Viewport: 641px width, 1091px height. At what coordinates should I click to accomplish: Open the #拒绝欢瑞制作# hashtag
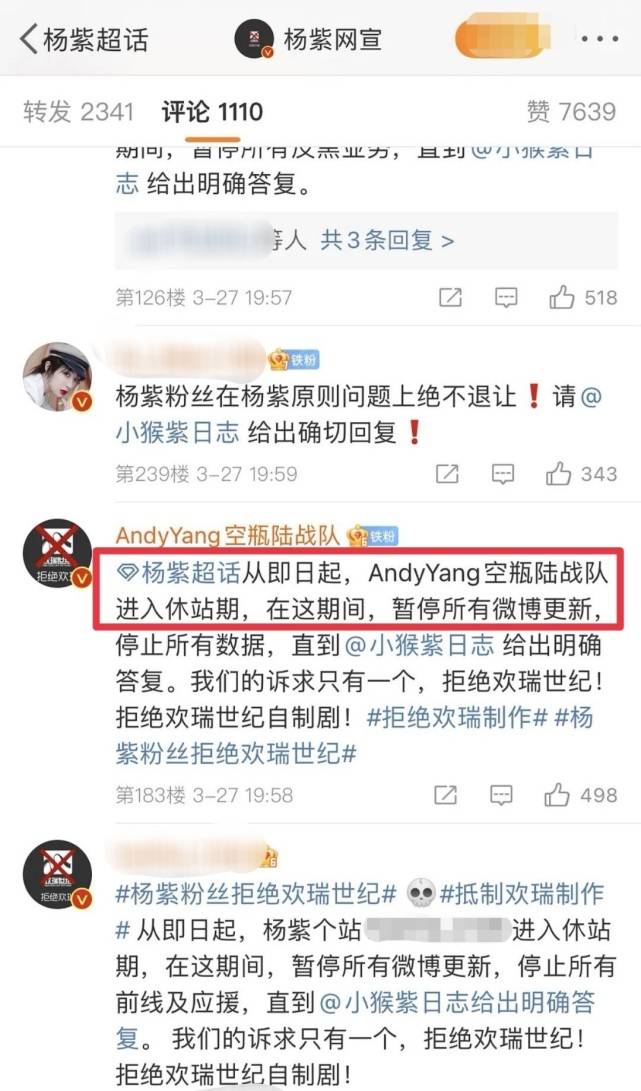point(457,717)
